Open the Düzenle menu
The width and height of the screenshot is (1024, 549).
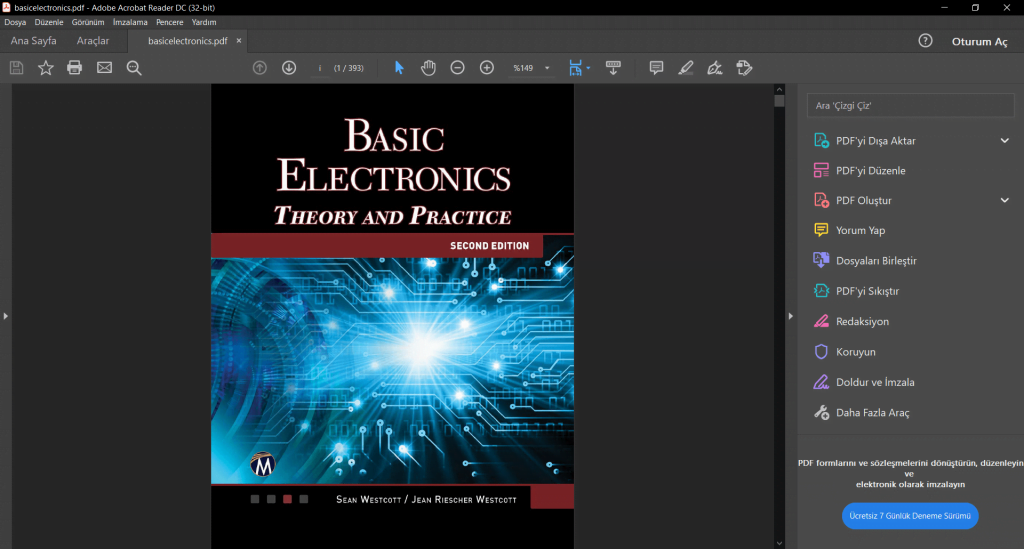tap(49, 22)
